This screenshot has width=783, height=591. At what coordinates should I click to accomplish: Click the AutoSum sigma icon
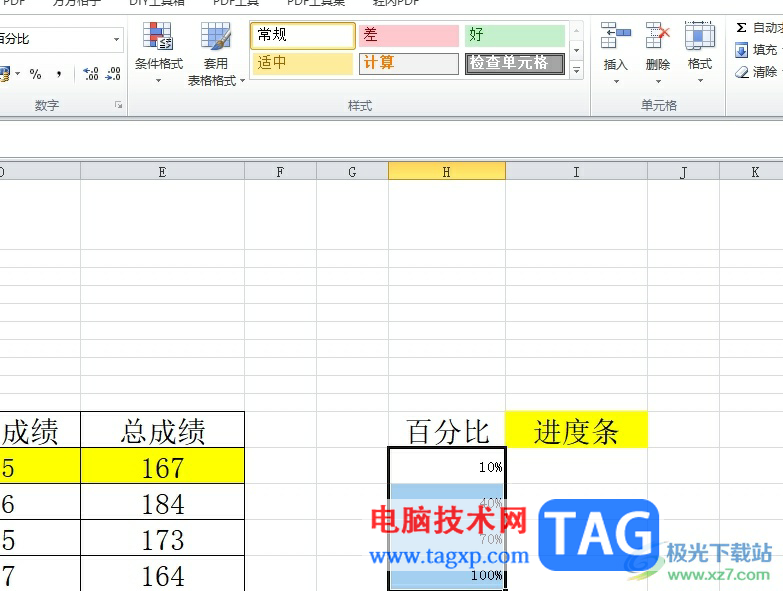pyautogui.click(x=742, y=27)
